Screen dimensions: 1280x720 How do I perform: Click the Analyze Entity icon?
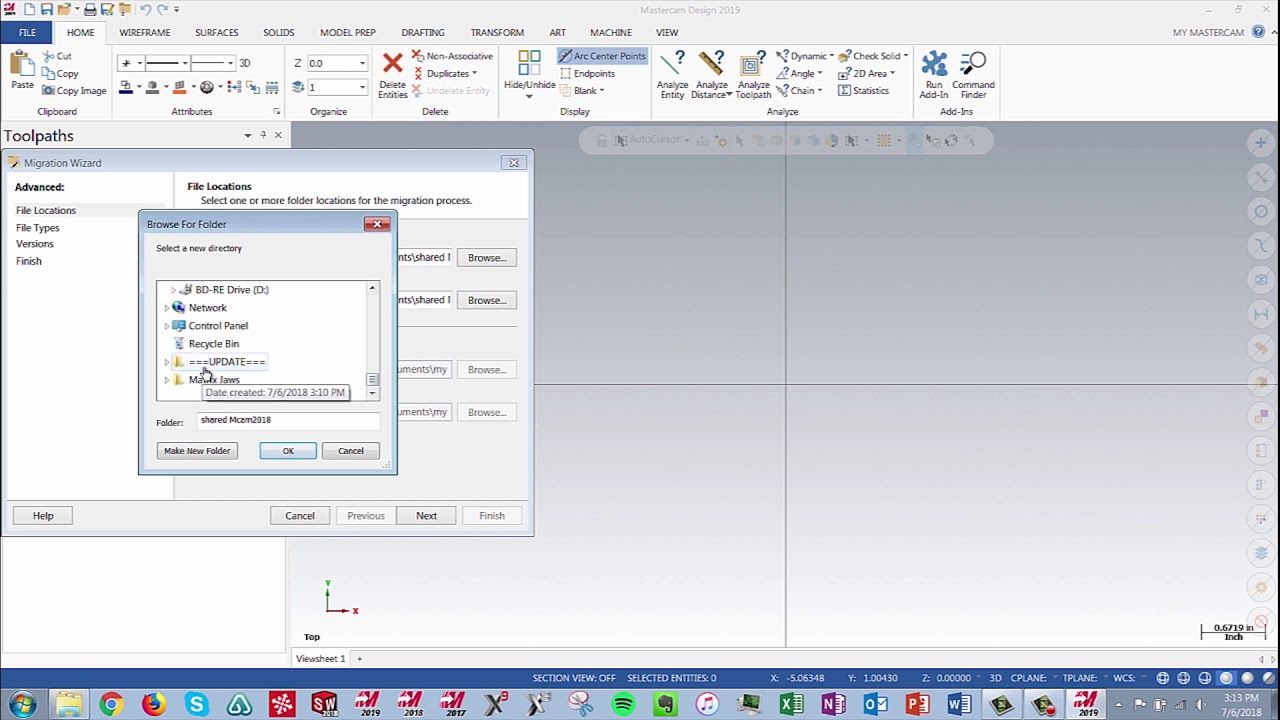(673, 64)
